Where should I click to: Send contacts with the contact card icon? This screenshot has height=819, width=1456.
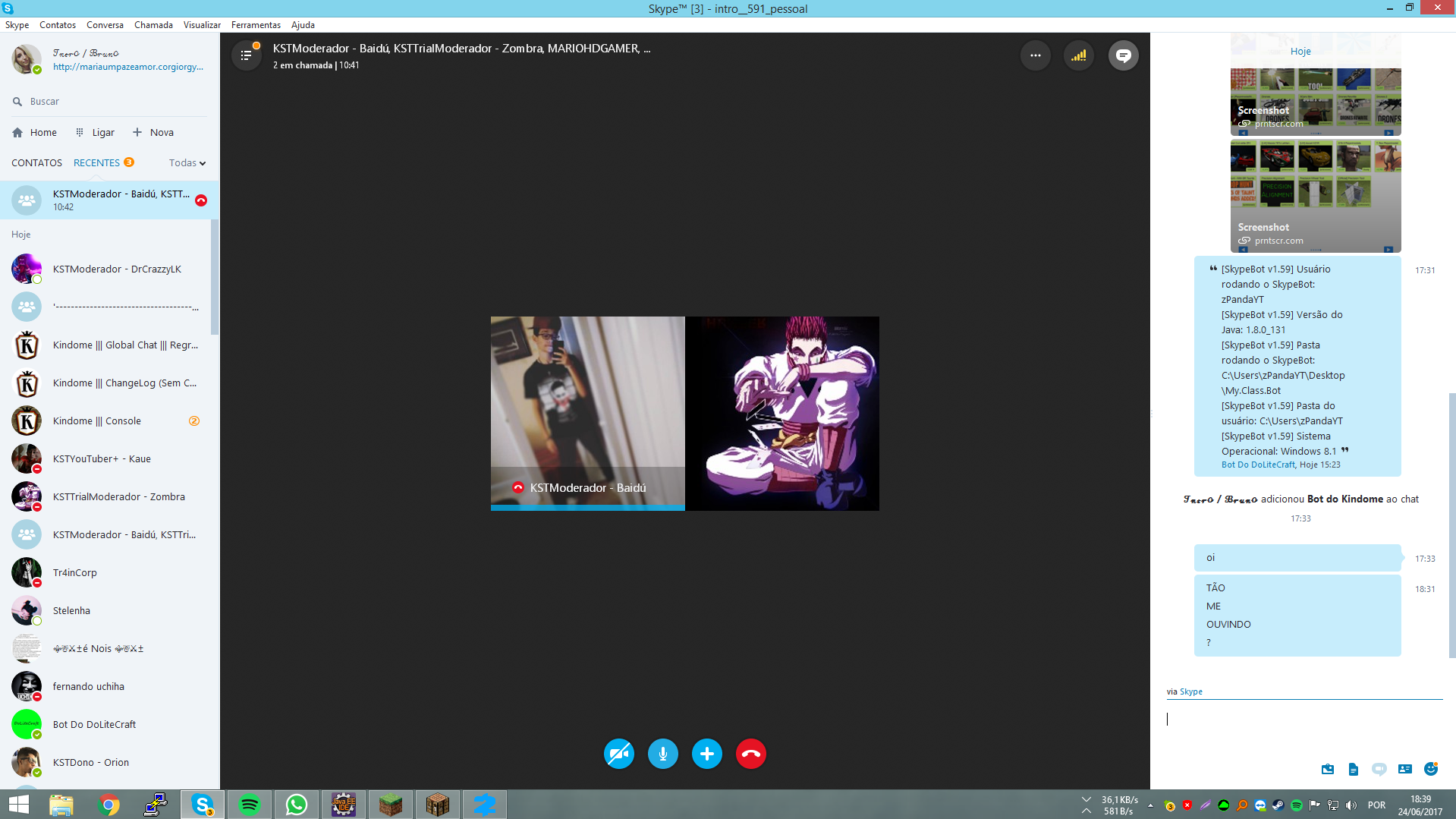pyautogui.click(x=1404, y=770)
